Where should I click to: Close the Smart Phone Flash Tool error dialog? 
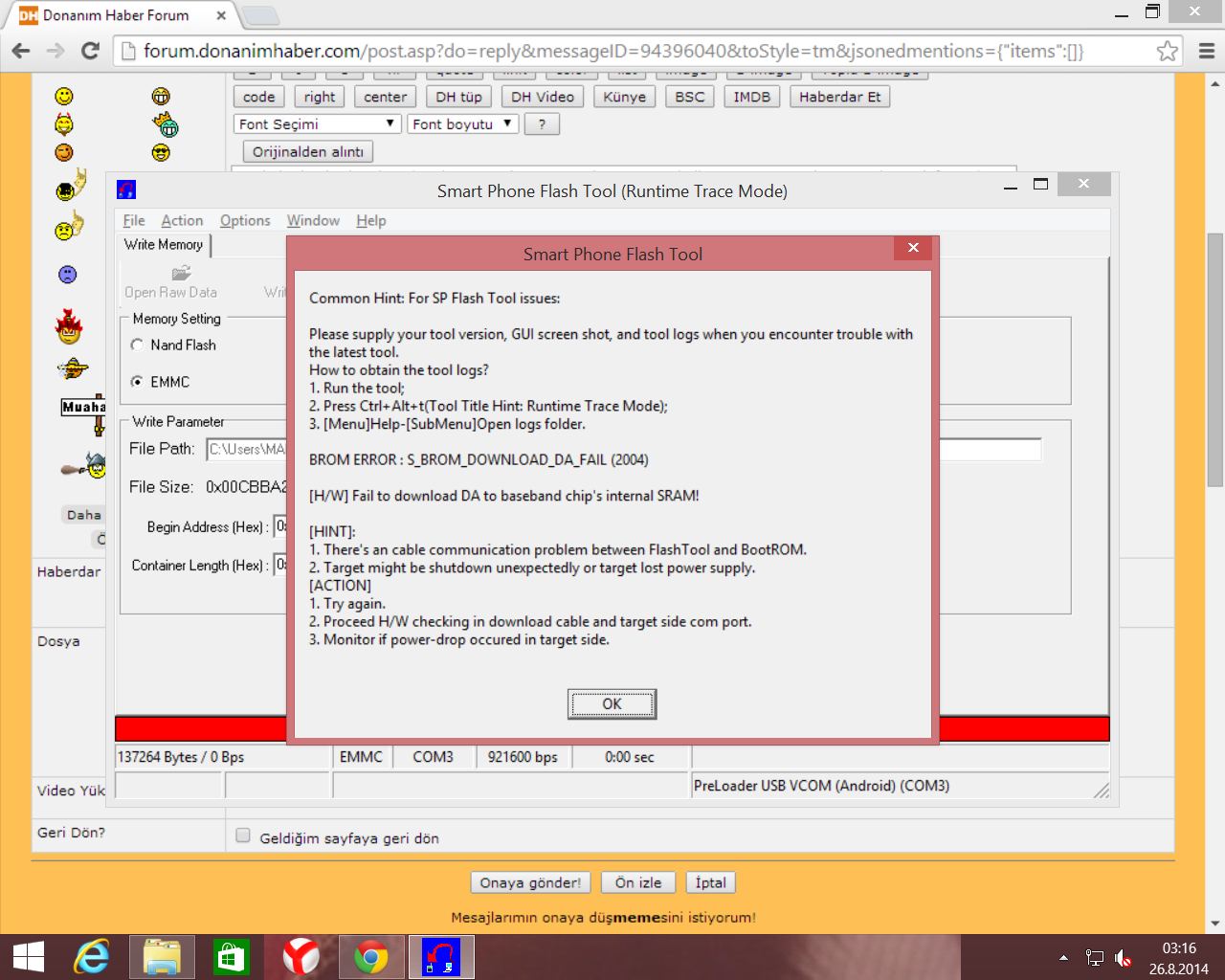(x=914, y=248)
